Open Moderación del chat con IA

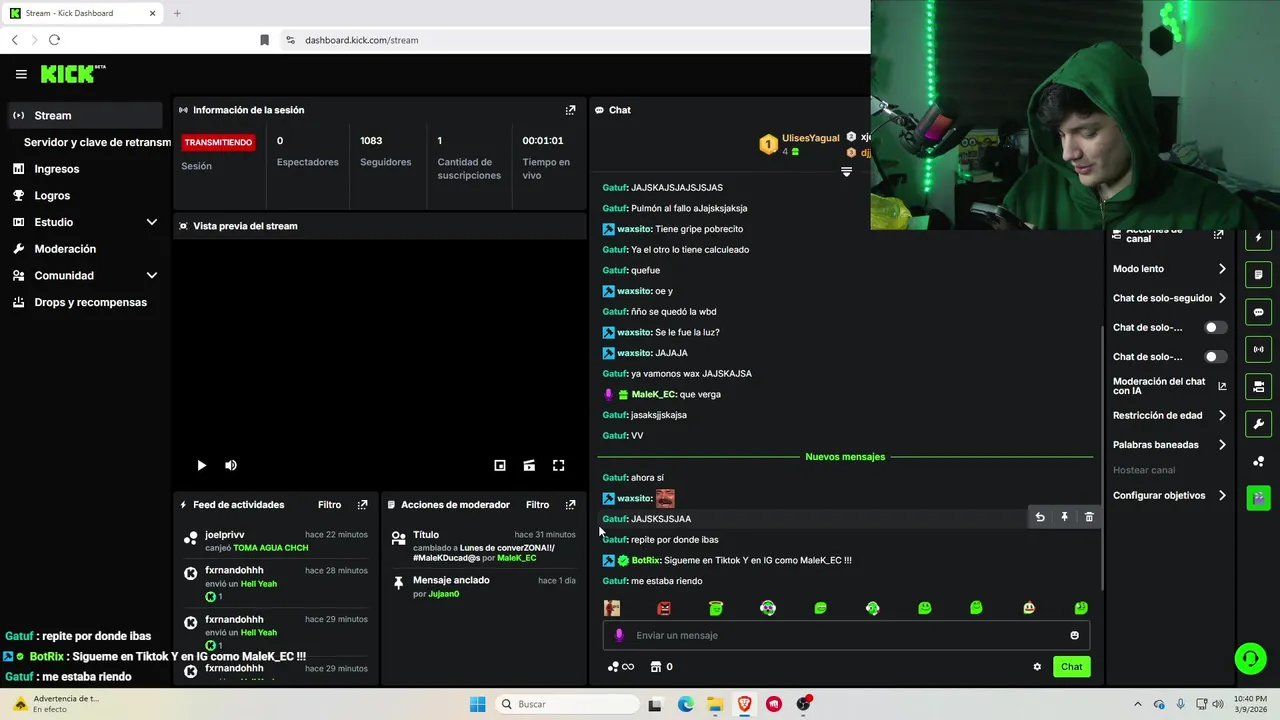tap(1170, 386)
